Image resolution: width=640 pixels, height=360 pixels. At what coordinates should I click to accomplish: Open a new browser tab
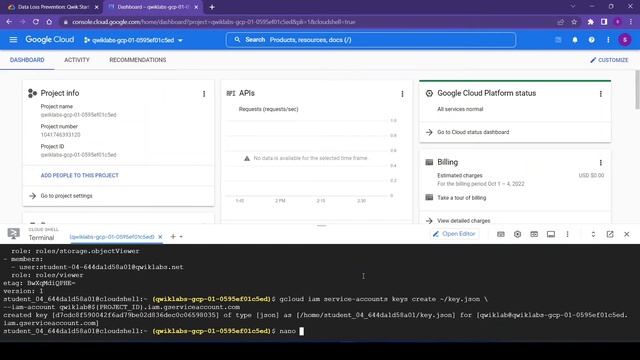tap(211, 7)
